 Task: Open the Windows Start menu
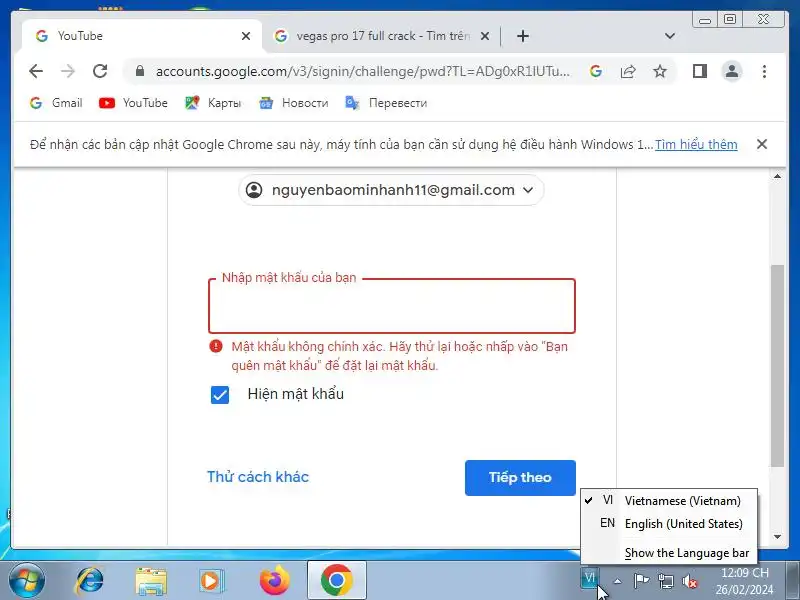point(26,581)
